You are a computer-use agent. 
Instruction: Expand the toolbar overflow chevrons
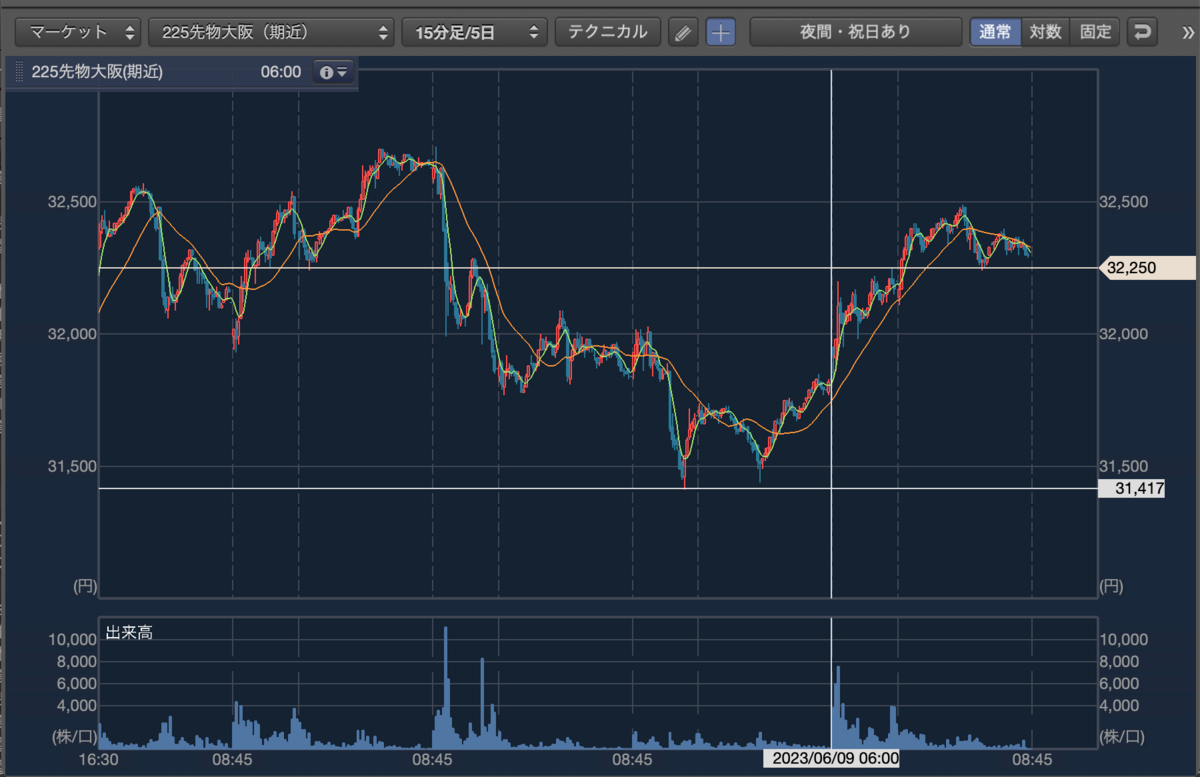point(1186,32)
